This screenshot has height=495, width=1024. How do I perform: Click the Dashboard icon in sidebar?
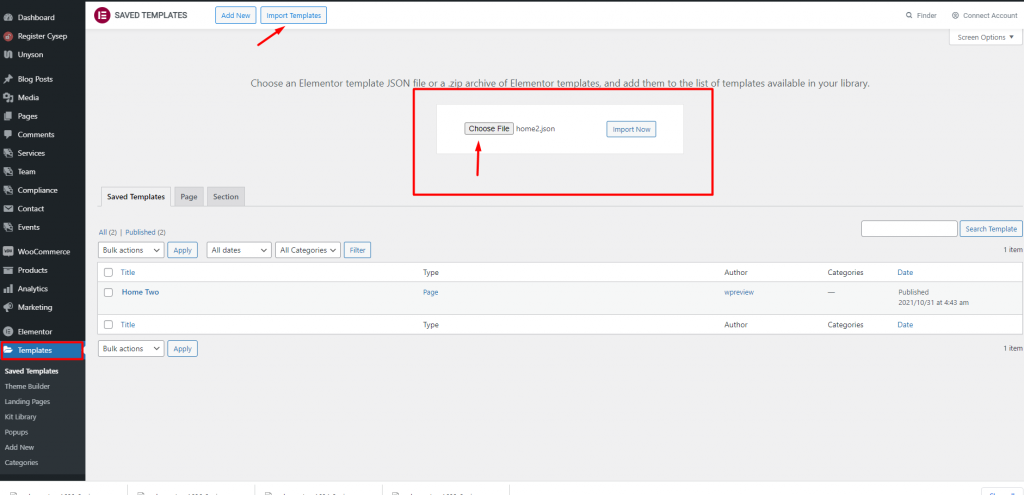point(8,18)
